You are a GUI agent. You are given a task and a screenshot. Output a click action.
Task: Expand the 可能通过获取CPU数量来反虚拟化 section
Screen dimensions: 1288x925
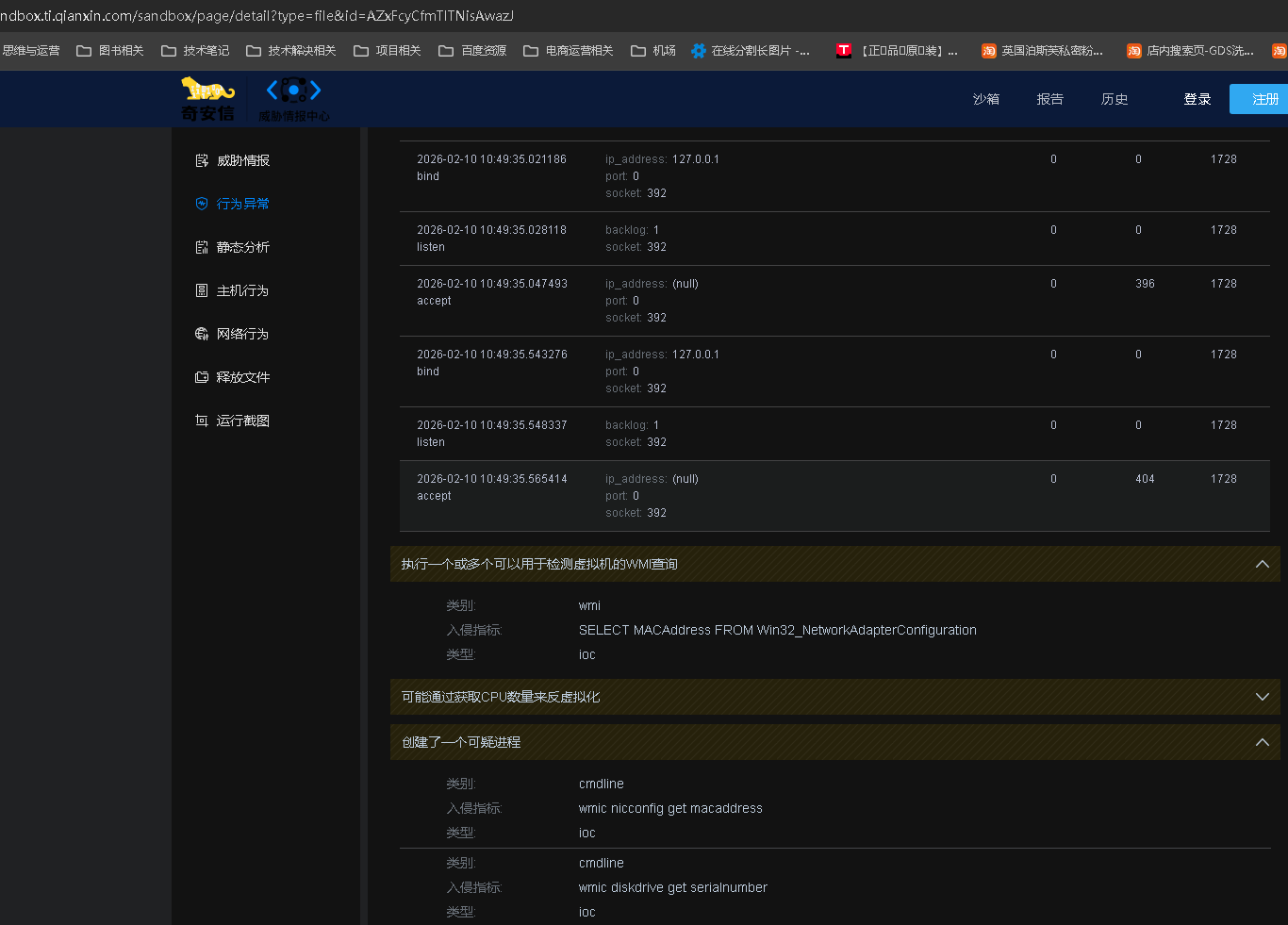[1262, 697]
